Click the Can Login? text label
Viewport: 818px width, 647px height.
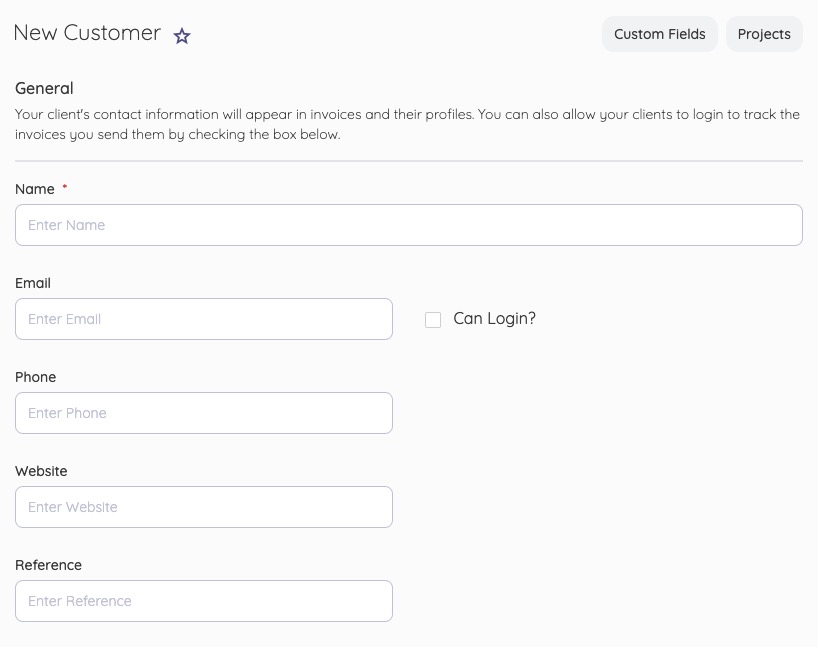click(x=494, y=318)
